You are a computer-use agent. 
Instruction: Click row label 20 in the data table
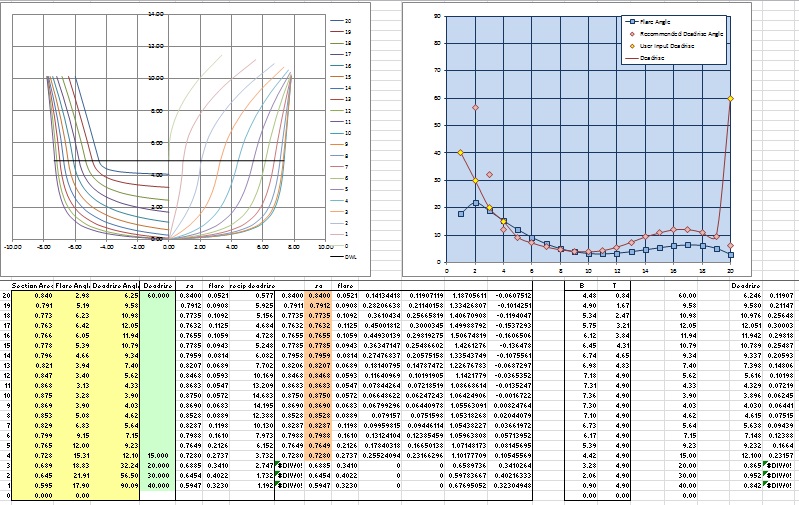click(8, 296)
